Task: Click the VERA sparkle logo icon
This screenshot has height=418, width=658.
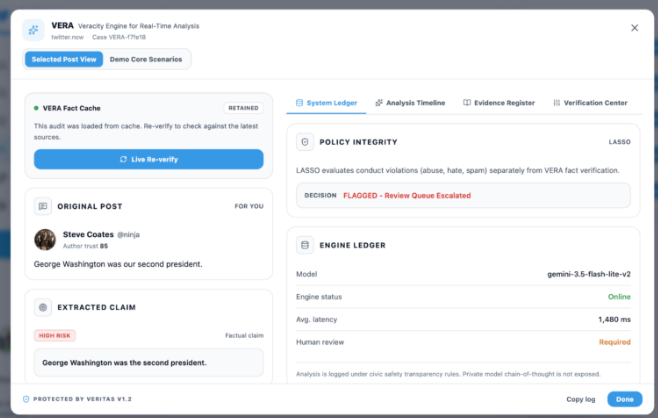Action: pyautogui.click(x=33, y=30)
